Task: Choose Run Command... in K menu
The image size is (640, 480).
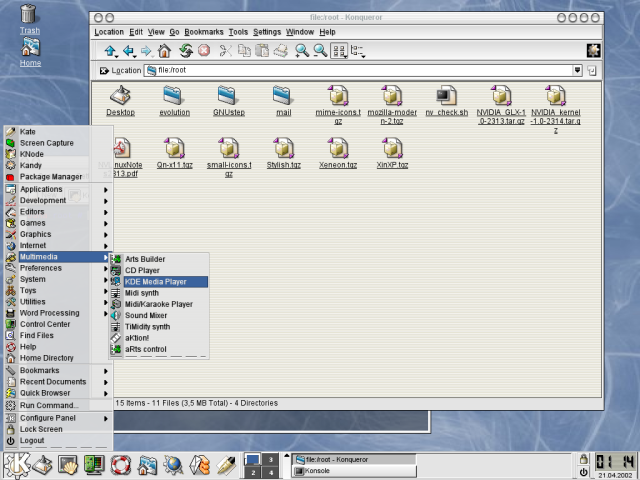Action: pos(58,405)
